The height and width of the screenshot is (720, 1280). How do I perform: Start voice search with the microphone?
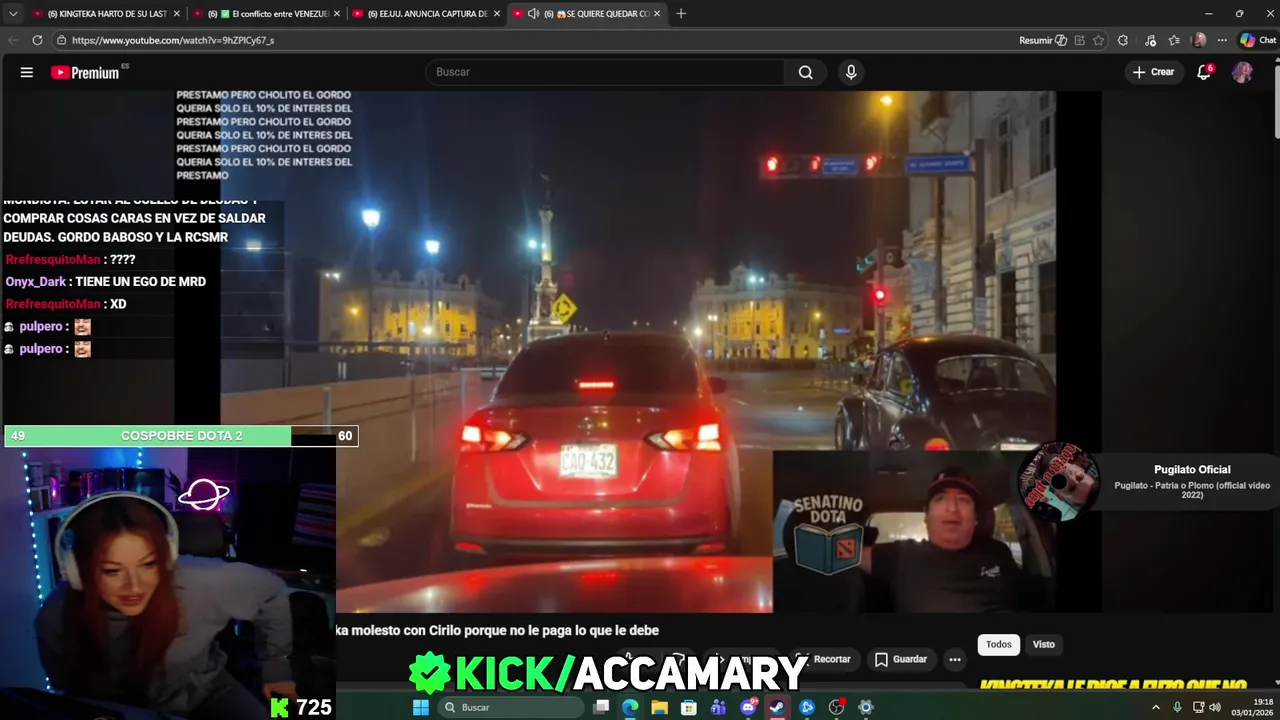click(851, 72)
